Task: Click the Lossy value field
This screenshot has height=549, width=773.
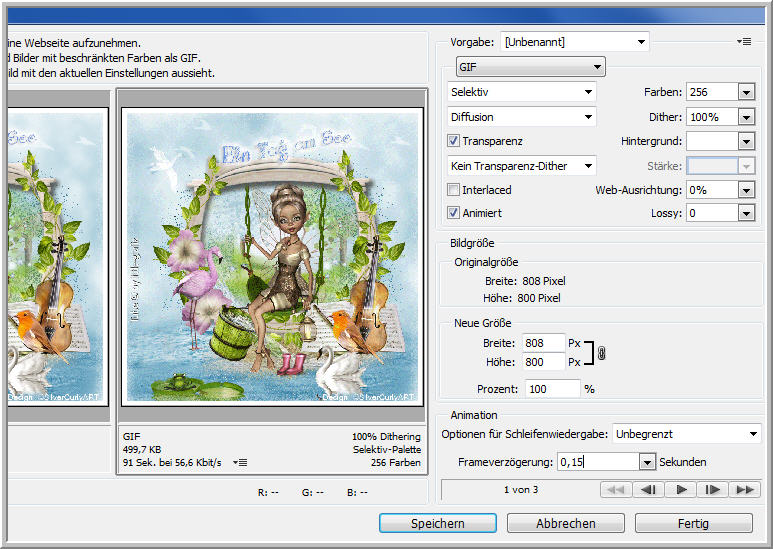Action: [x=712, y=213]
